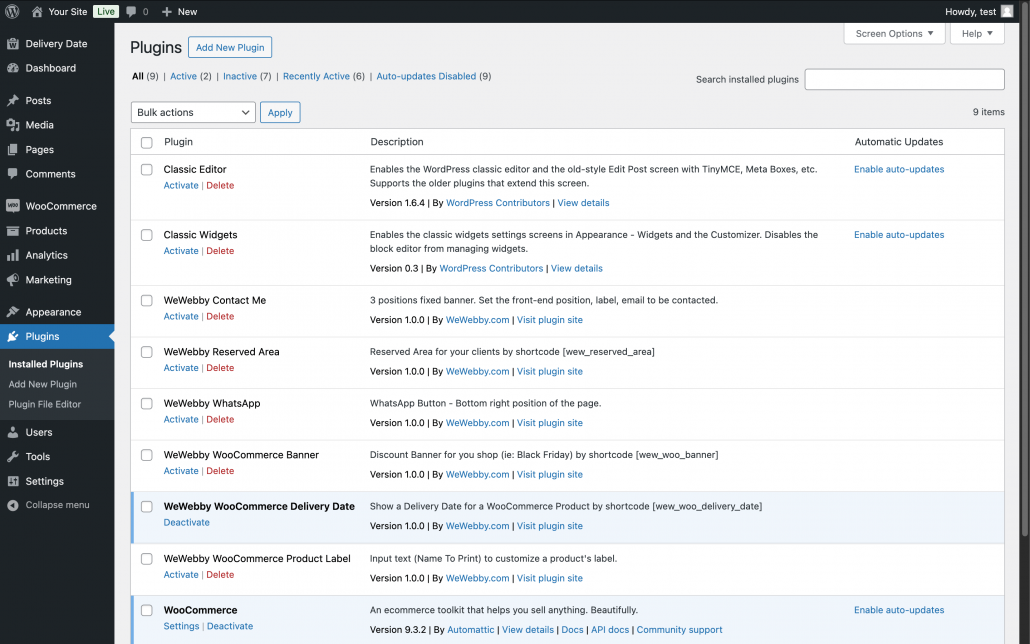
Task: Click the Collapse menu arrow icon
Action: coord(13,505)
